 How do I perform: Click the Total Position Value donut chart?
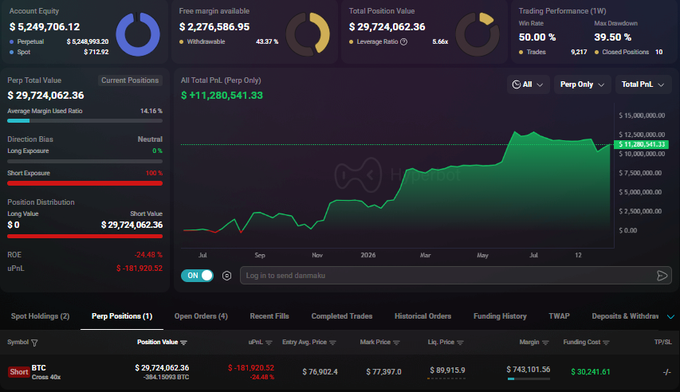(477, 34)
